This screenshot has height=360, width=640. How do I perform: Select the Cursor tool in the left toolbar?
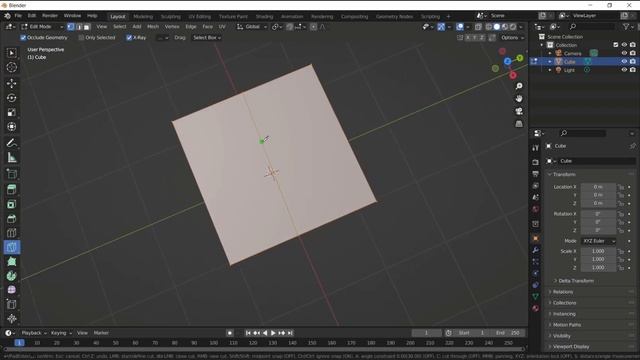(x=11, y=67)
